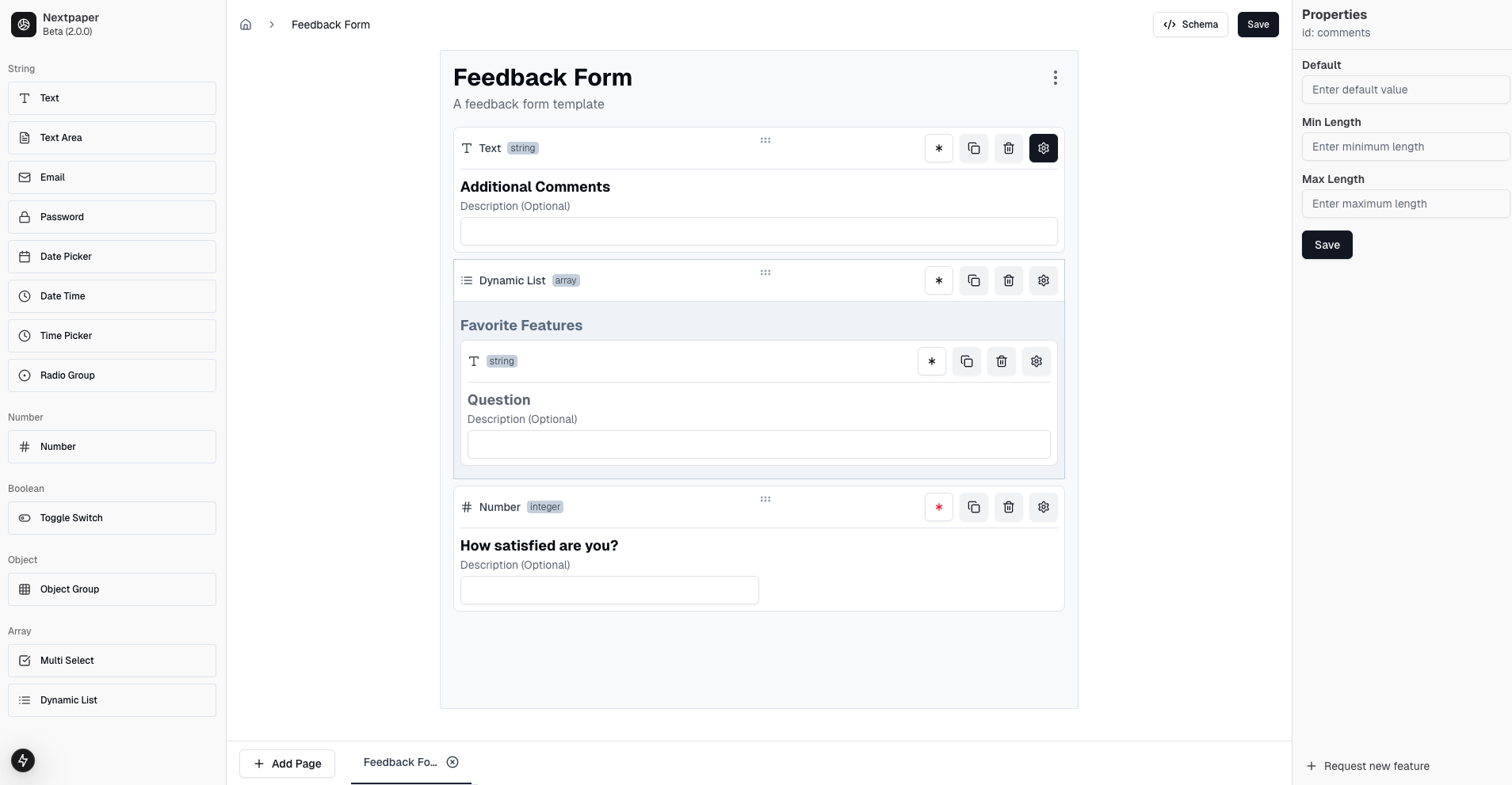Click the home breadcrumb icon

(x=246, y=25)
